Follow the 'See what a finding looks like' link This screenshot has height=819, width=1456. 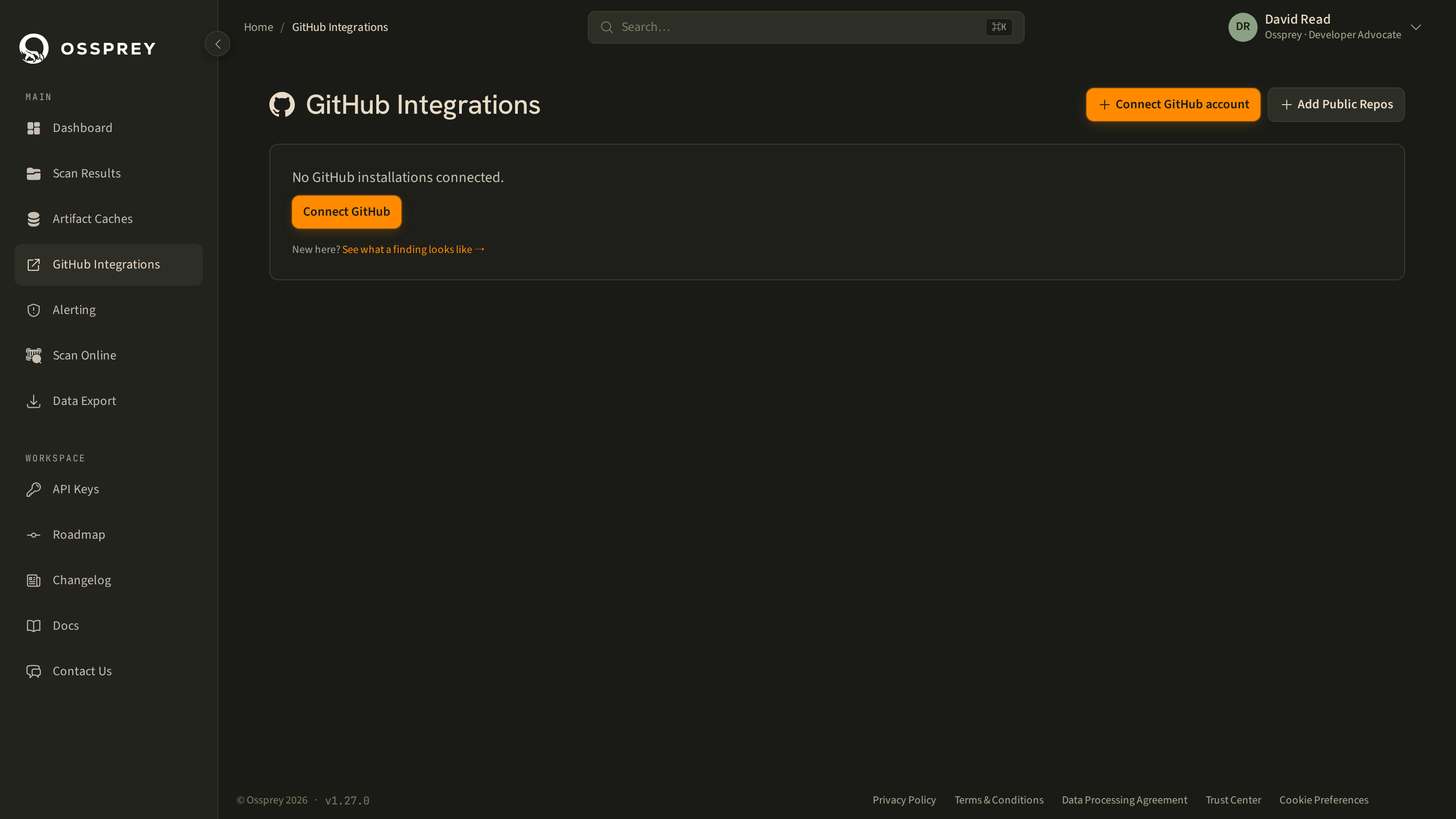point(413,250)
